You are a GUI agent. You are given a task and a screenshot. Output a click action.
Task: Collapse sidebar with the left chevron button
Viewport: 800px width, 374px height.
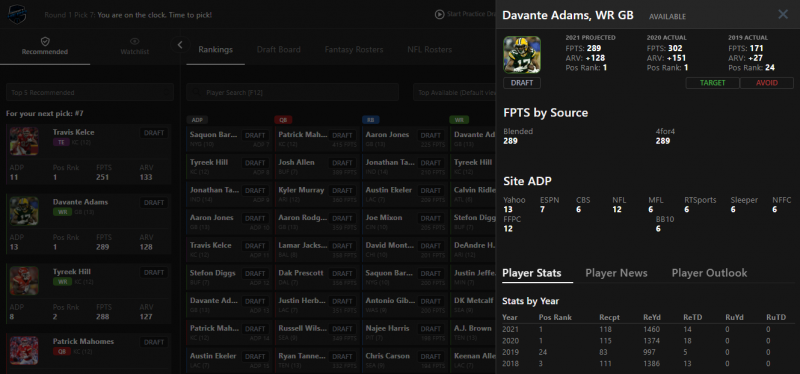[x=180, y=45]
